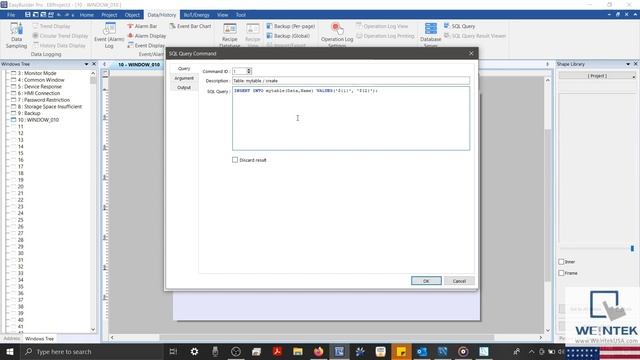Open Adobe Acrobat from the taskbar

point(277,351)
